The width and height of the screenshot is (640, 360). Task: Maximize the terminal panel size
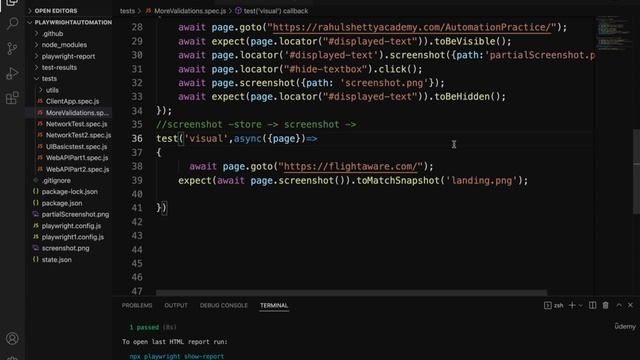[619, 305]
